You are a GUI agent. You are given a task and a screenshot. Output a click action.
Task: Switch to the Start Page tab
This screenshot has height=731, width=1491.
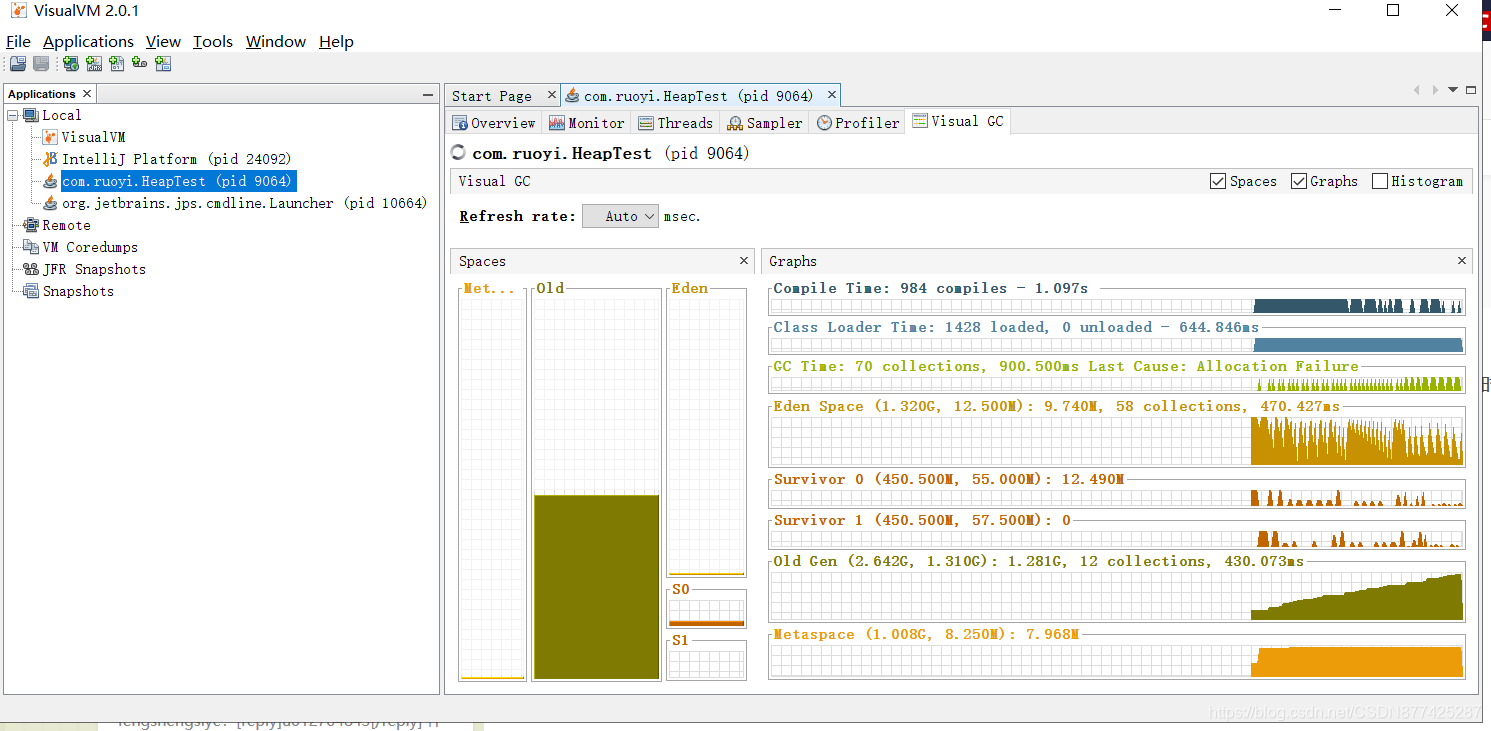pos(492,96)
